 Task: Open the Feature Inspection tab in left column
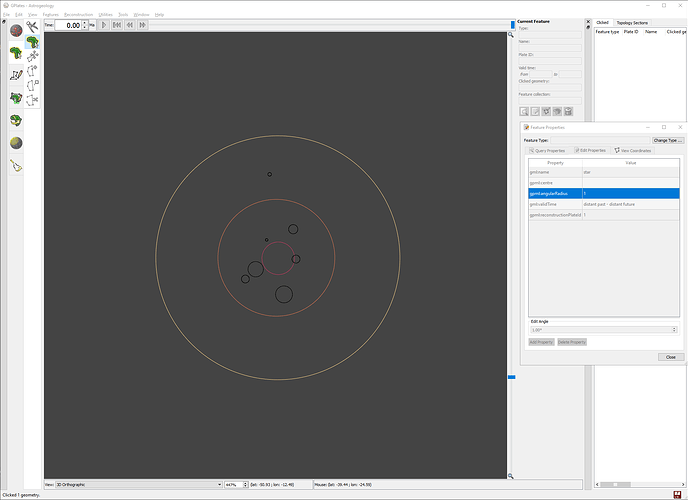[x=16, y=53]
